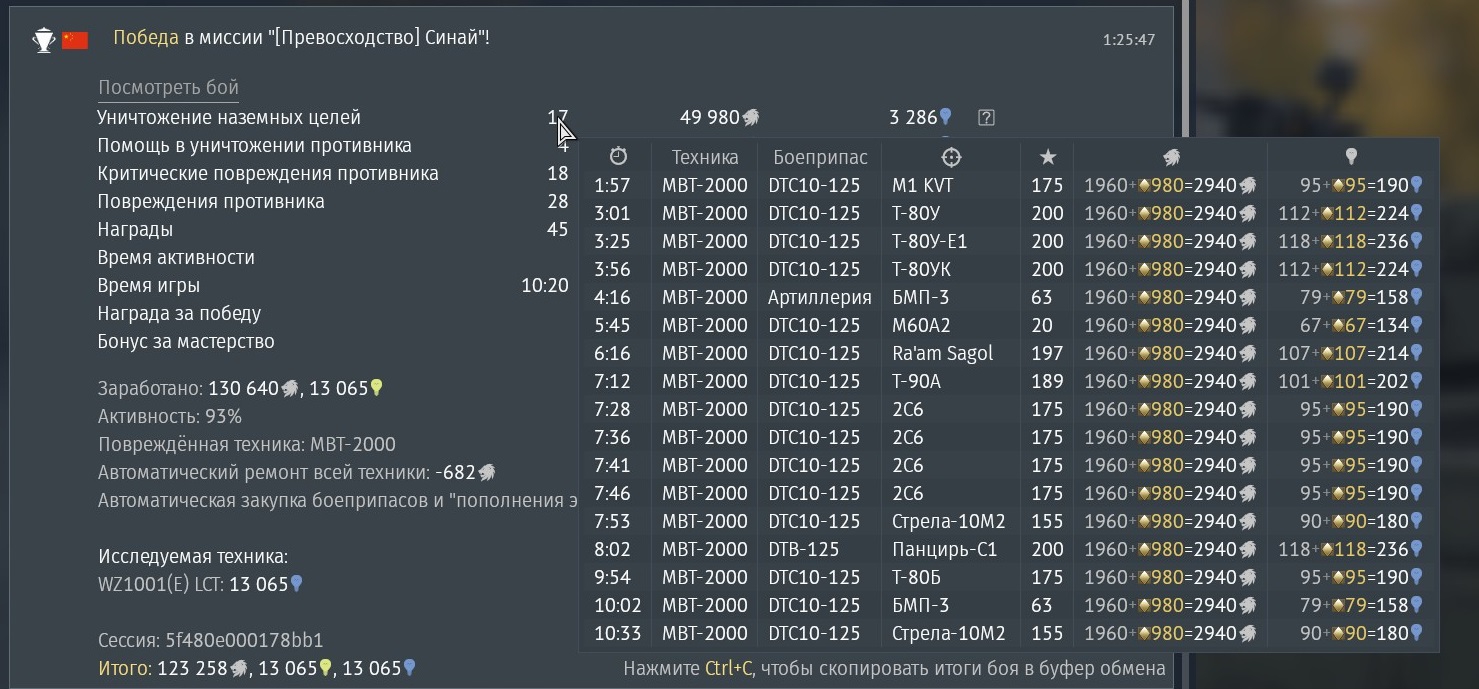The height and width of the screenshot is (689, 1479).
Task: Click the crosshair target icon in the table header
Action: [951, 157]
